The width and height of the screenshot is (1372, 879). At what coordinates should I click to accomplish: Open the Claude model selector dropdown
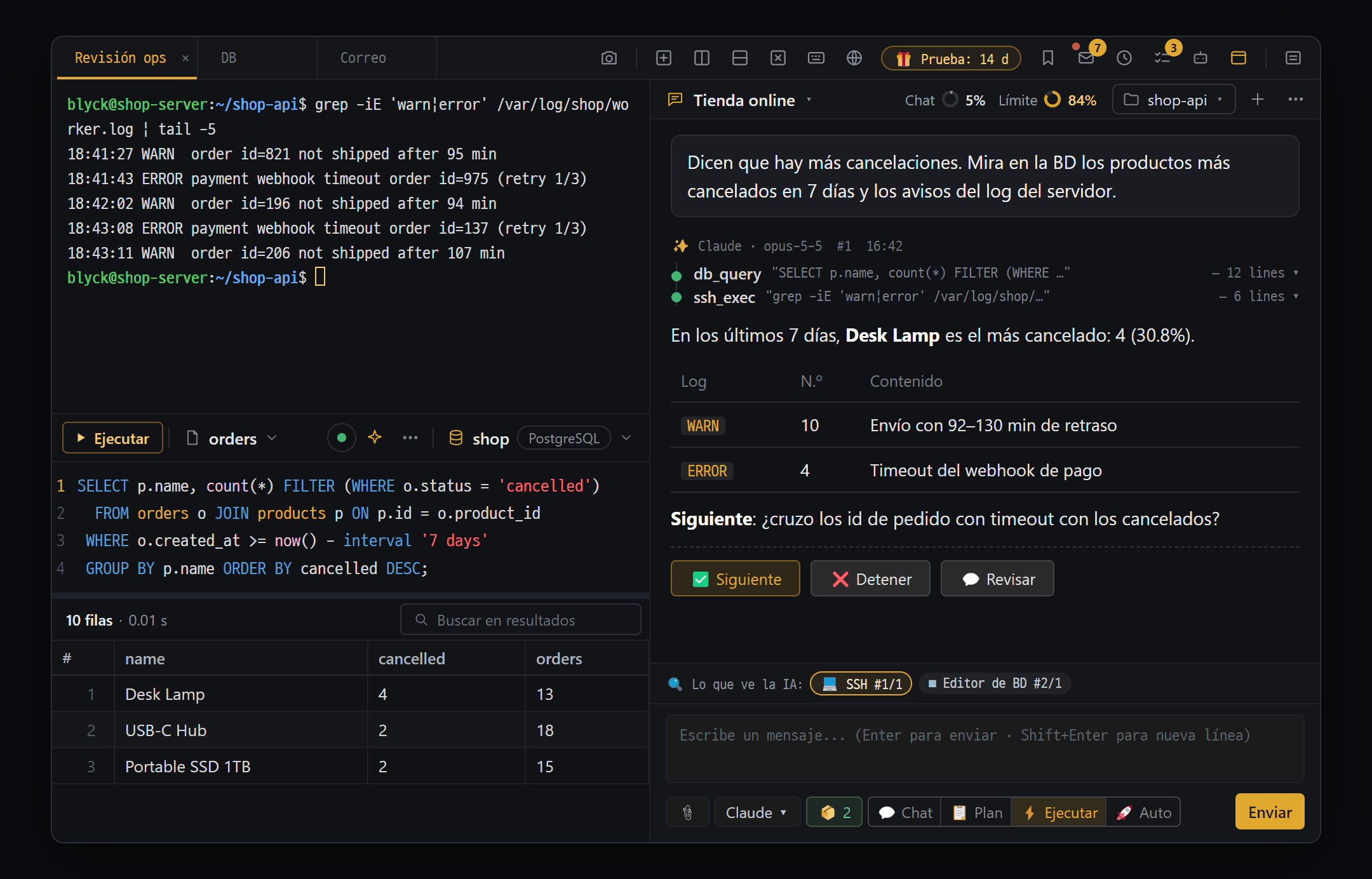point(757,812)
